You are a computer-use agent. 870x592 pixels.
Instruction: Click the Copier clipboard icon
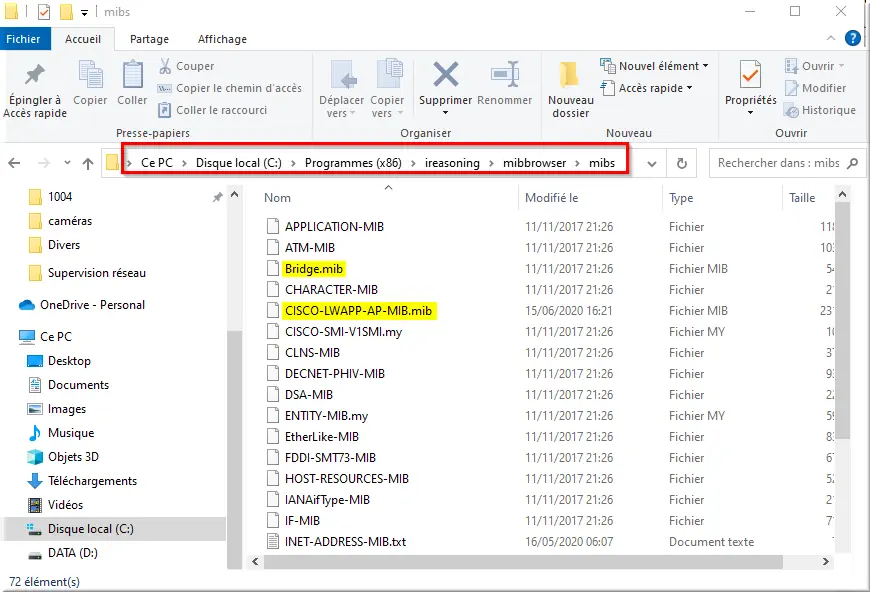[90, 83]
